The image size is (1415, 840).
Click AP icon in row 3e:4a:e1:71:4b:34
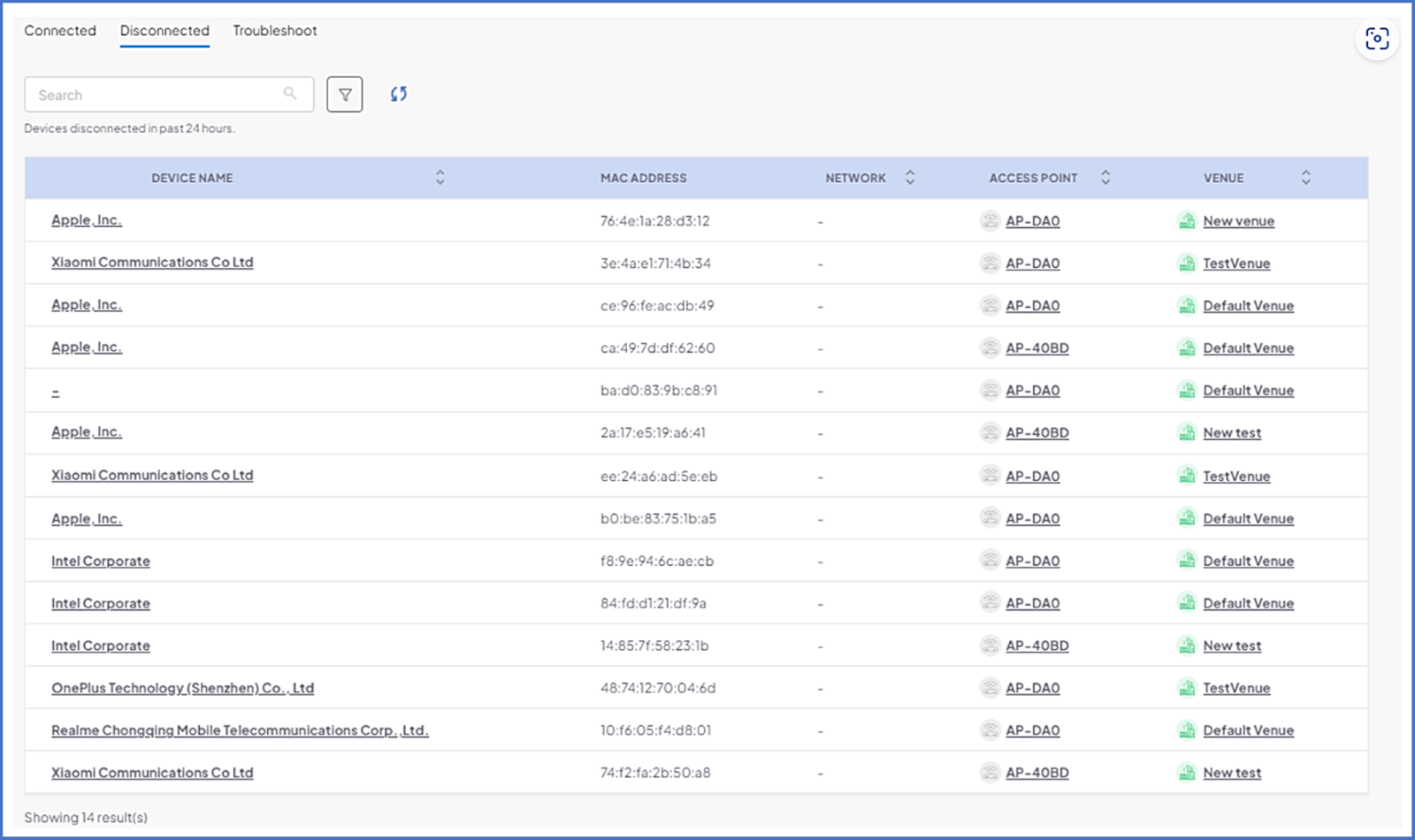coord(990,263)
